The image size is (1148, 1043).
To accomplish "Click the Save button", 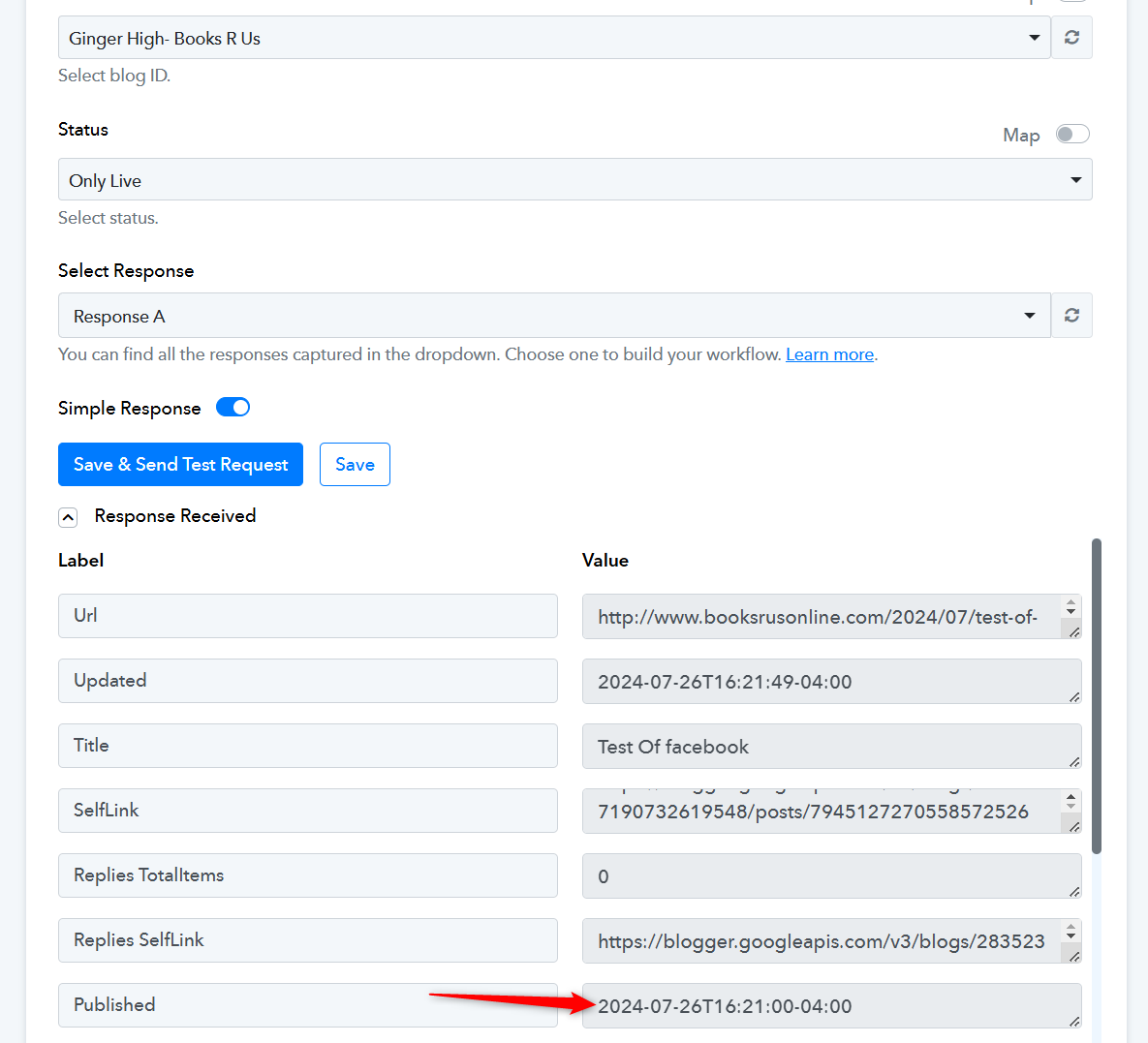I will [355, 464].
